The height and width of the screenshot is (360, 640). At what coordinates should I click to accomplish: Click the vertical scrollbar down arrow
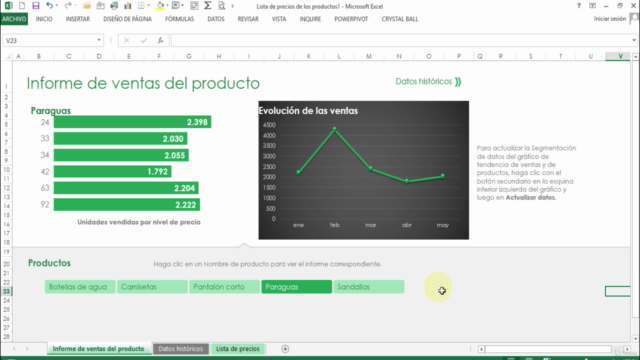point(635,338)
